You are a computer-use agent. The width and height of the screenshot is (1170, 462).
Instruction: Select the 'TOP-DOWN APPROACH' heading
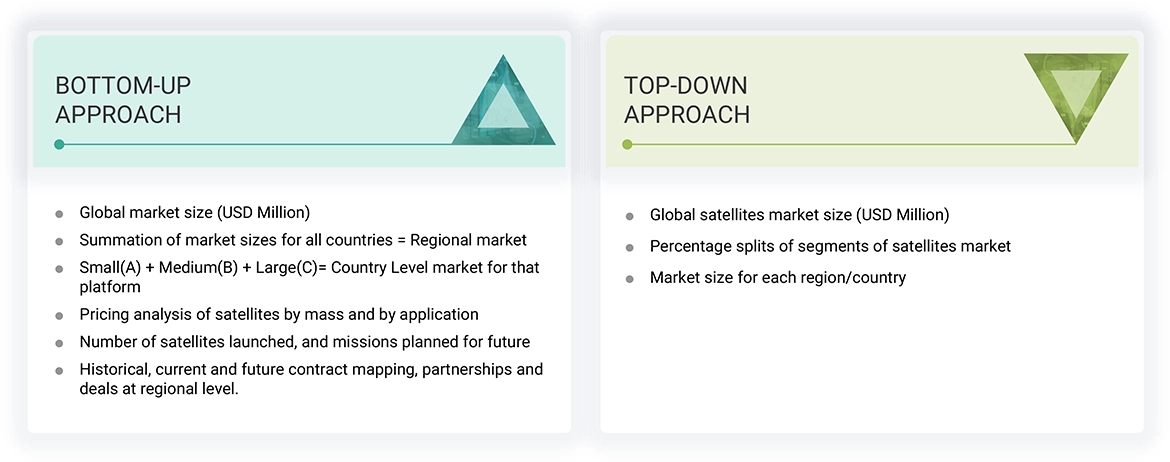[686, 100]
